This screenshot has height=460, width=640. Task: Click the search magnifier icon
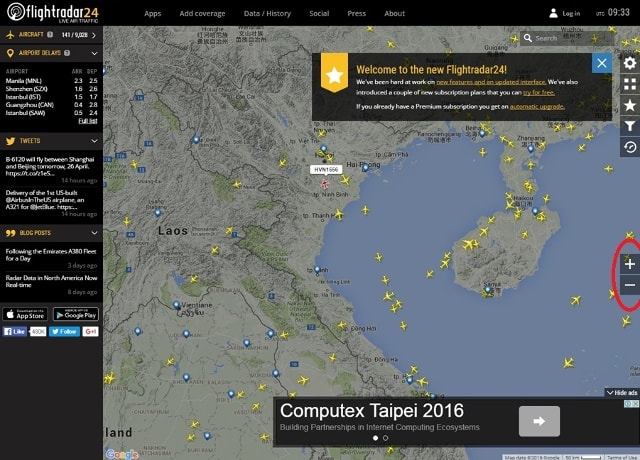[527, 38]
